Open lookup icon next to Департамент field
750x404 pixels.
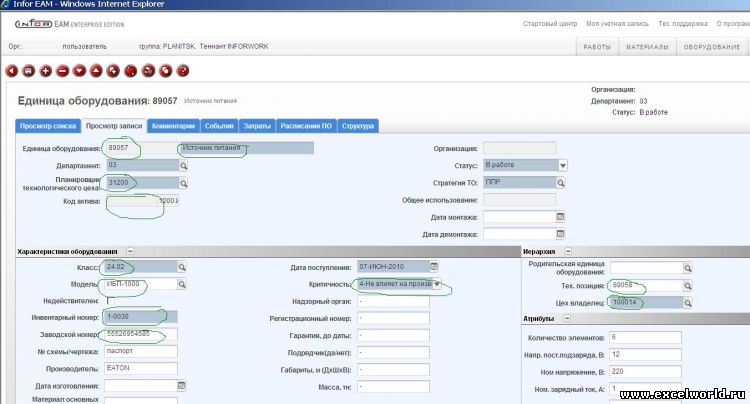coord(182,165)
